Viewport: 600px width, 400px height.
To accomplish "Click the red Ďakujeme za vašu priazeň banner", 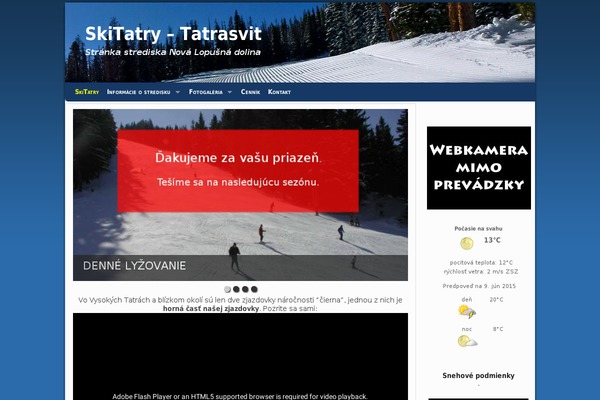I will tap(238, 171).
